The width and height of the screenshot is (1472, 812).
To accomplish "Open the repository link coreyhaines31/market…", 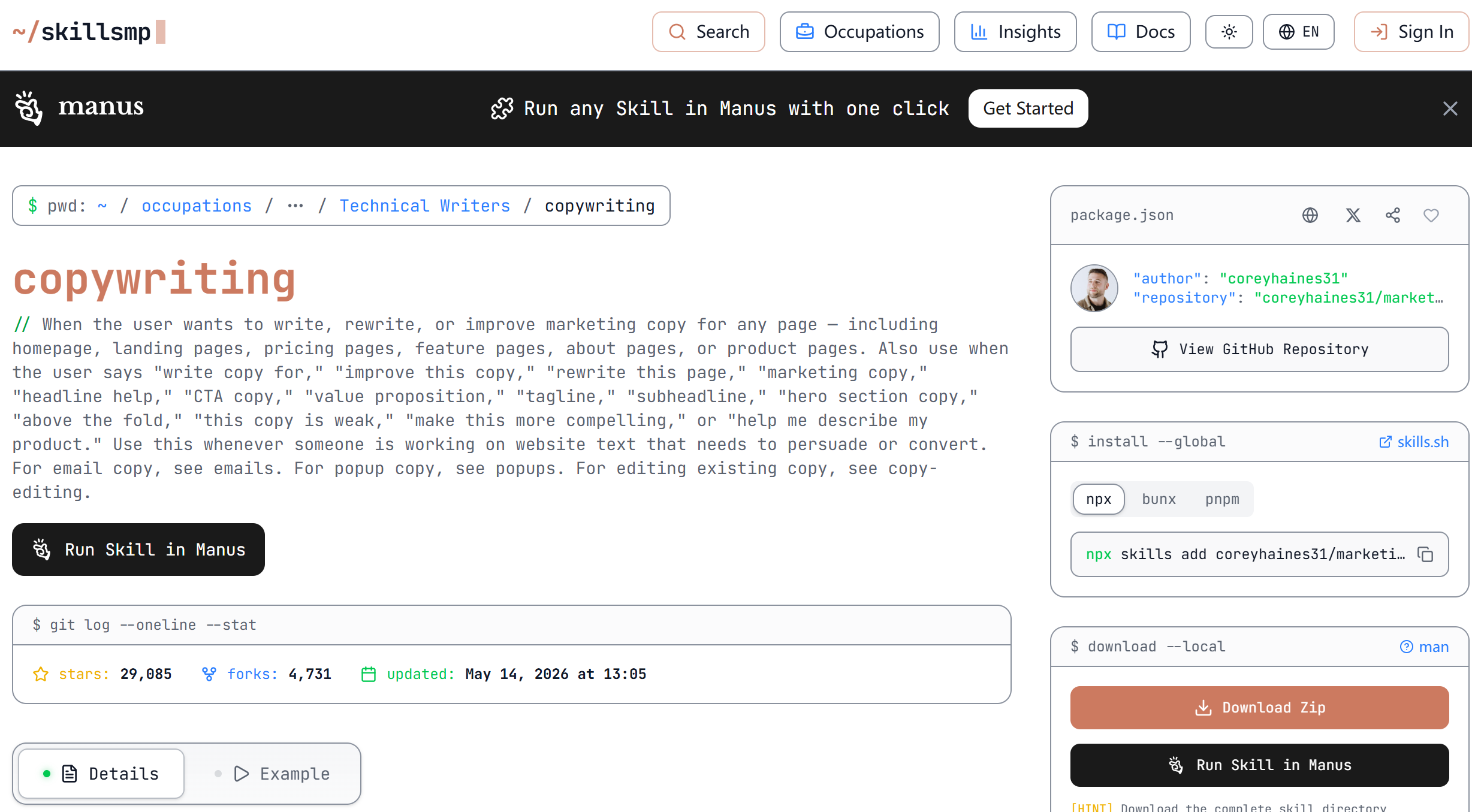I will (x=1349, y=298).
